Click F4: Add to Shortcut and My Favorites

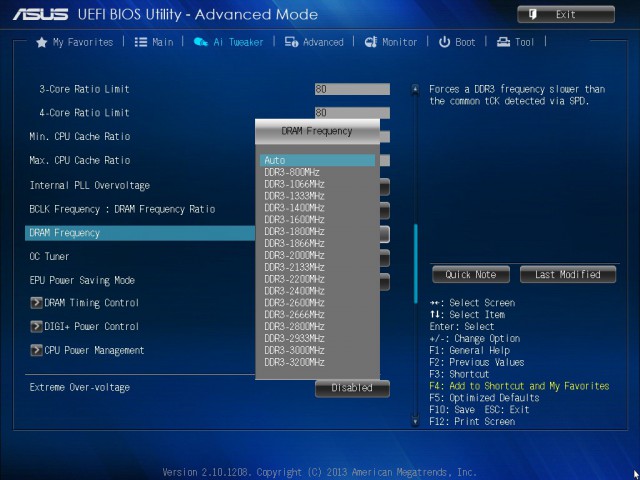[519, 386]
